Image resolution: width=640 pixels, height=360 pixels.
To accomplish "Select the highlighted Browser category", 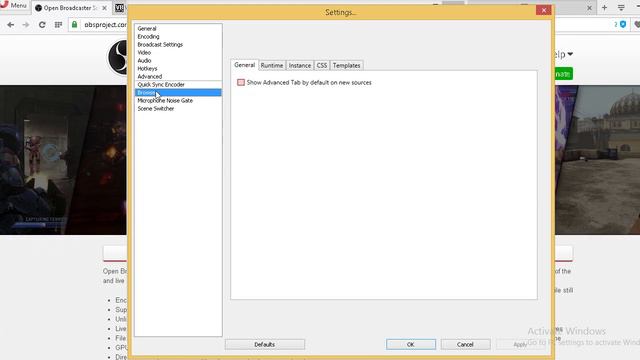I will pos(178,93).
